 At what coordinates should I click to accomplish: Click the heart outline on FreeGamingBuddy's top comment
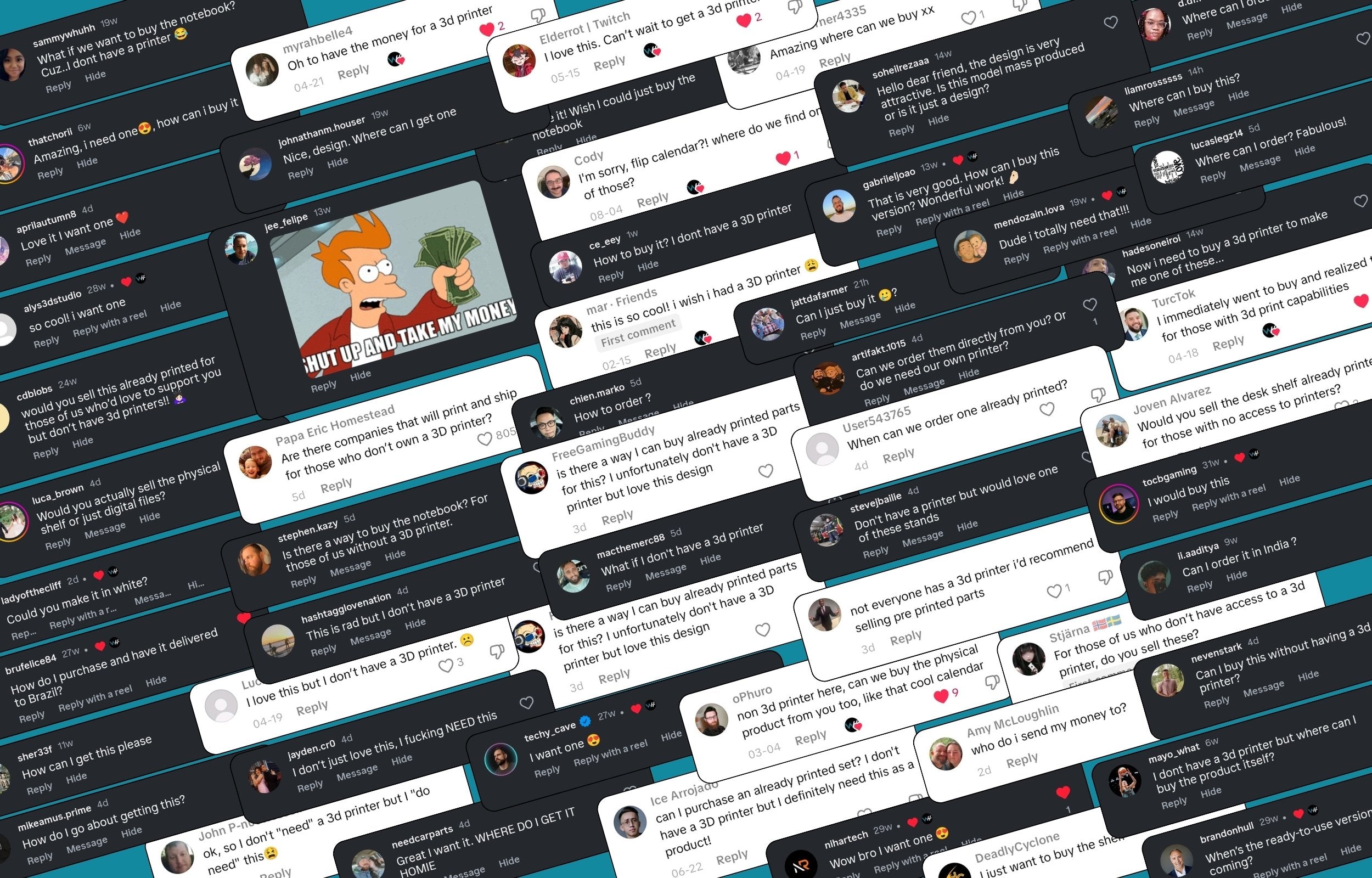coord(766,471)
